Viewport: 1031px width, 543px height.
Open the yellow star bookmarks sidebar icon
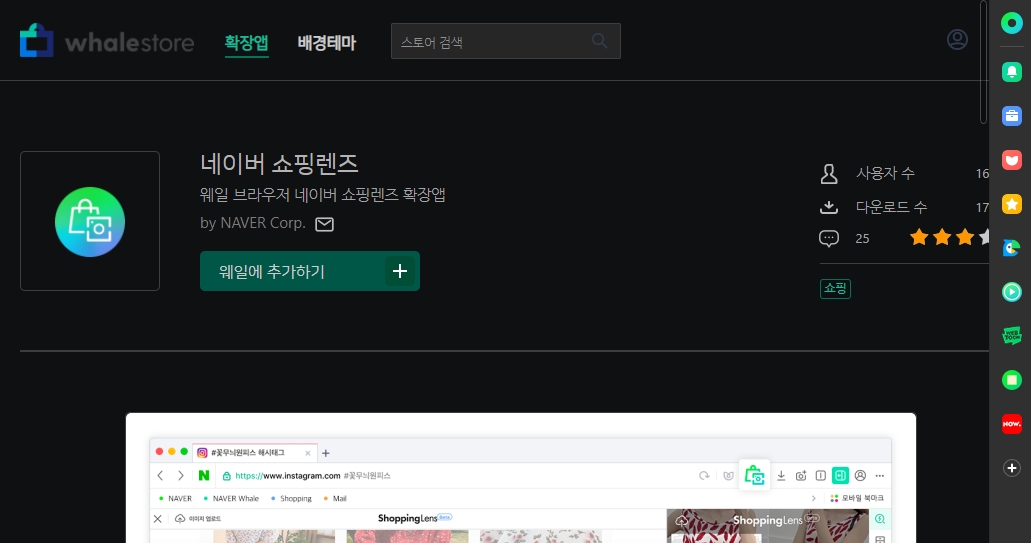tap(1011, 204)
